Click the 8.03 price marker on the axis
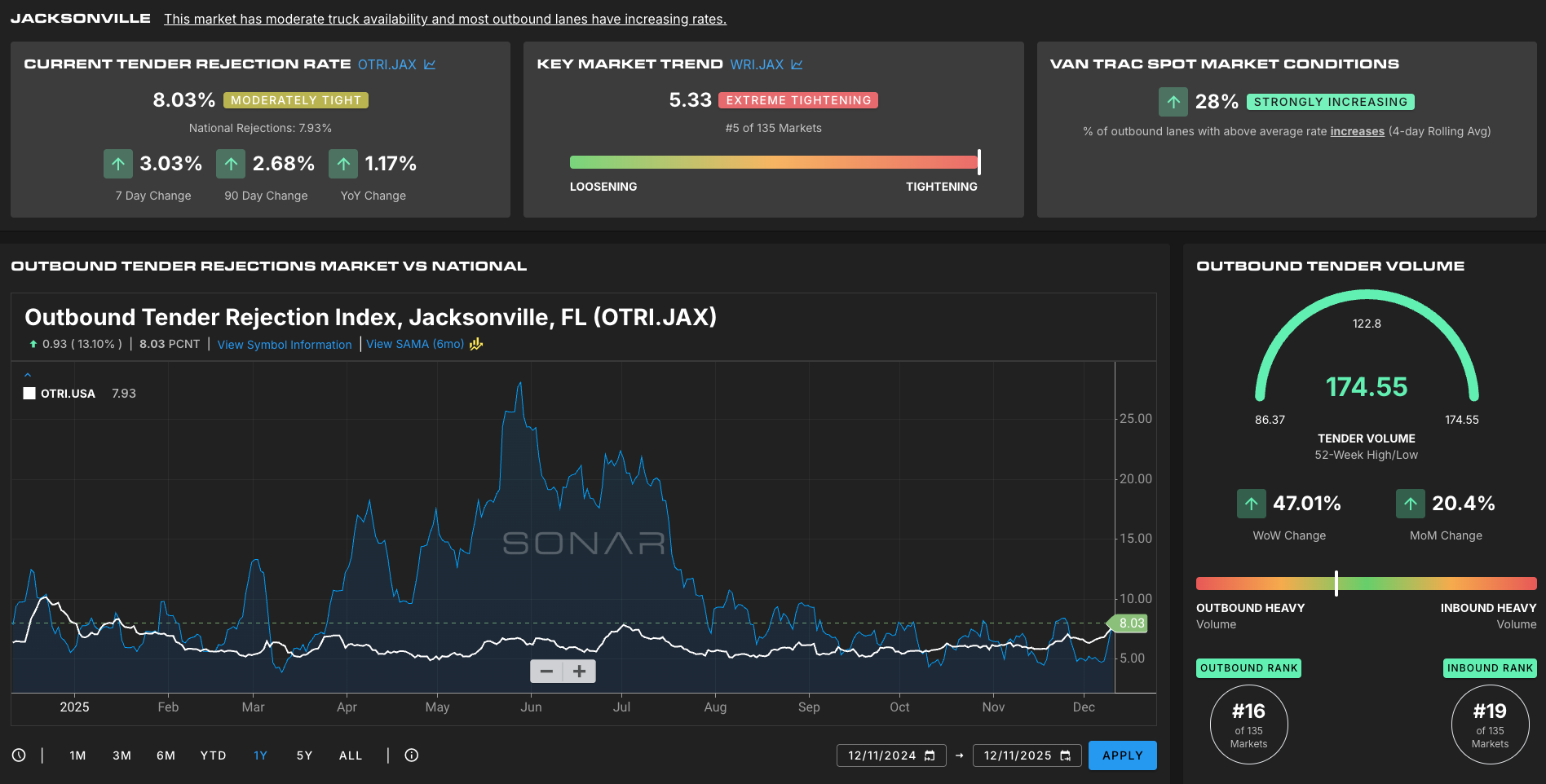 [x=1130, y=623]
